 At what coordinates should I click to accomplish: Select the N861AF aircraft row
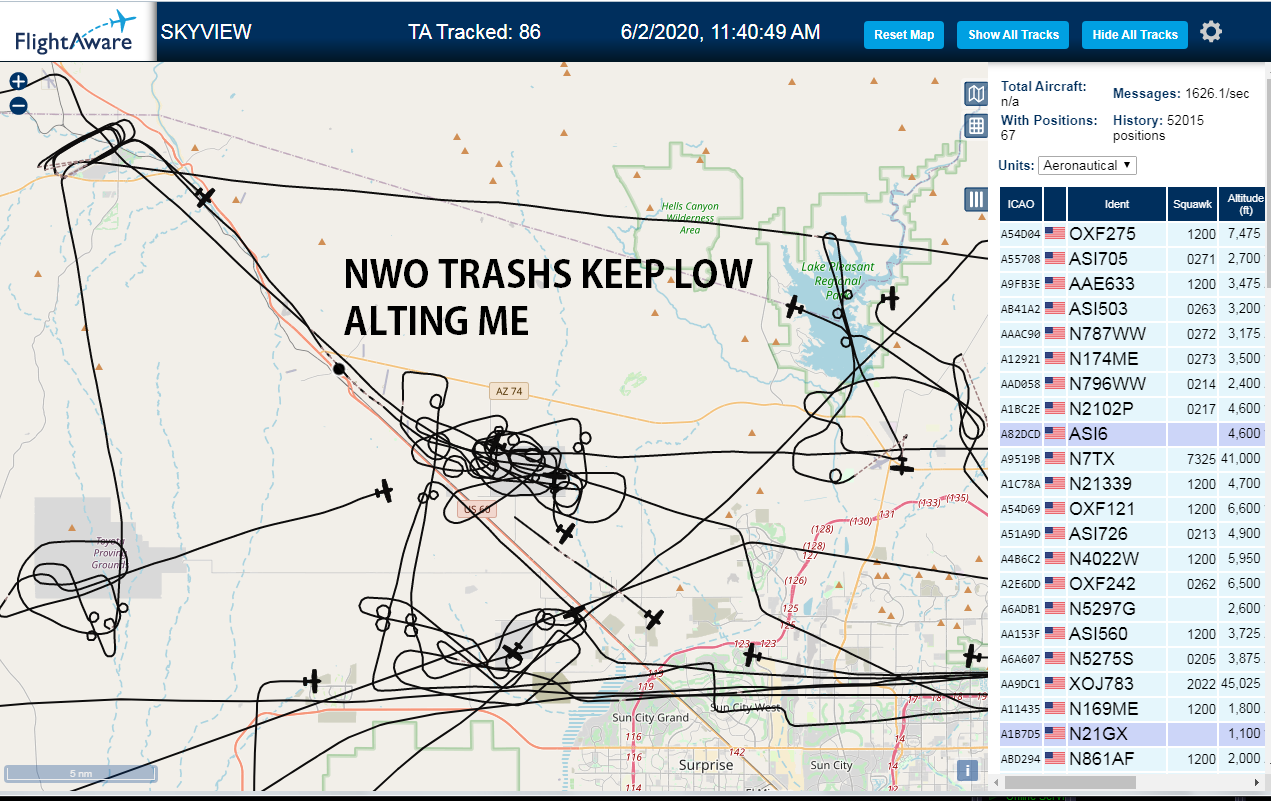[x=1133, y=759]
